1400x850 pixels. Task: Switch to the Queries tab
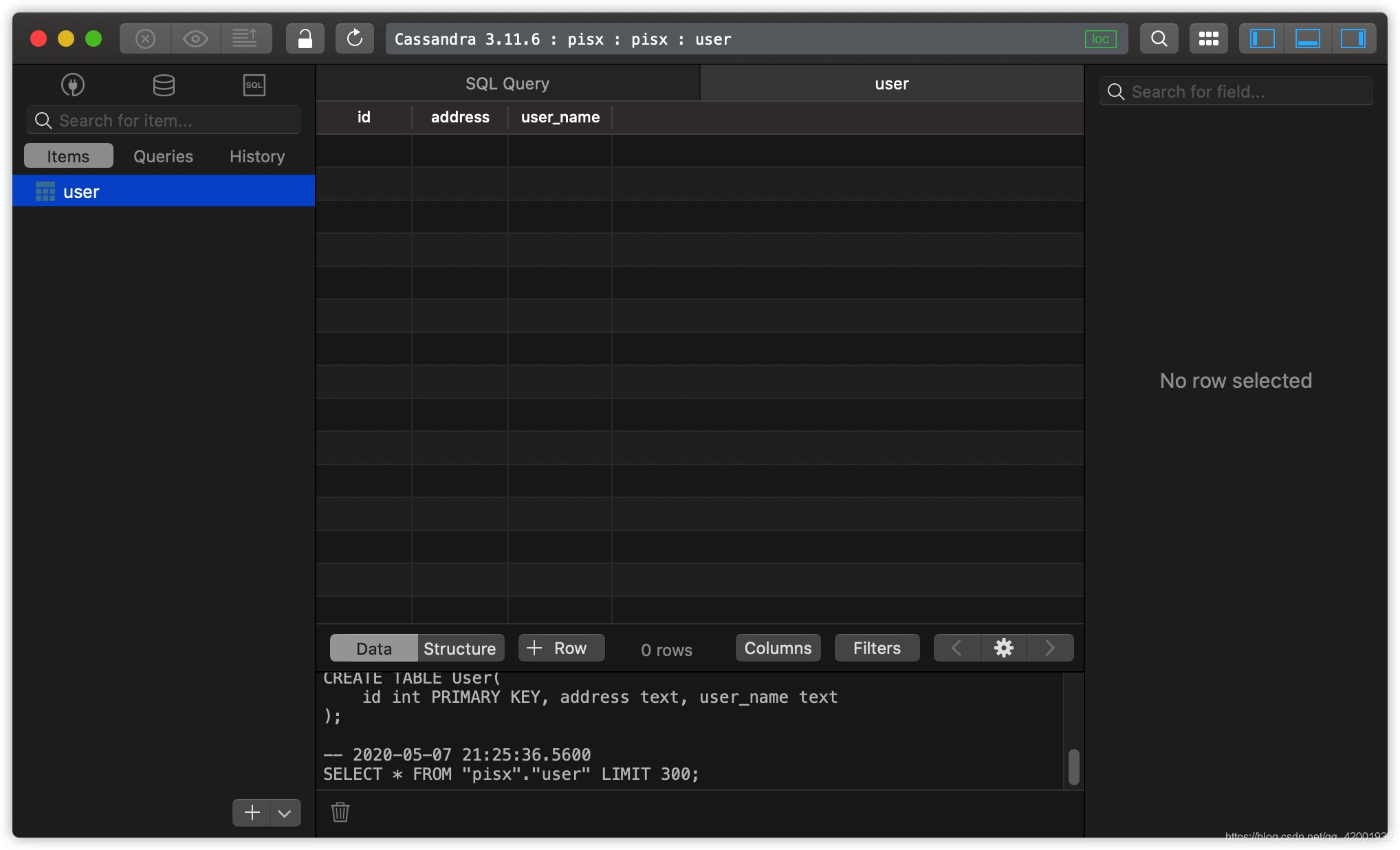(164, 156)
